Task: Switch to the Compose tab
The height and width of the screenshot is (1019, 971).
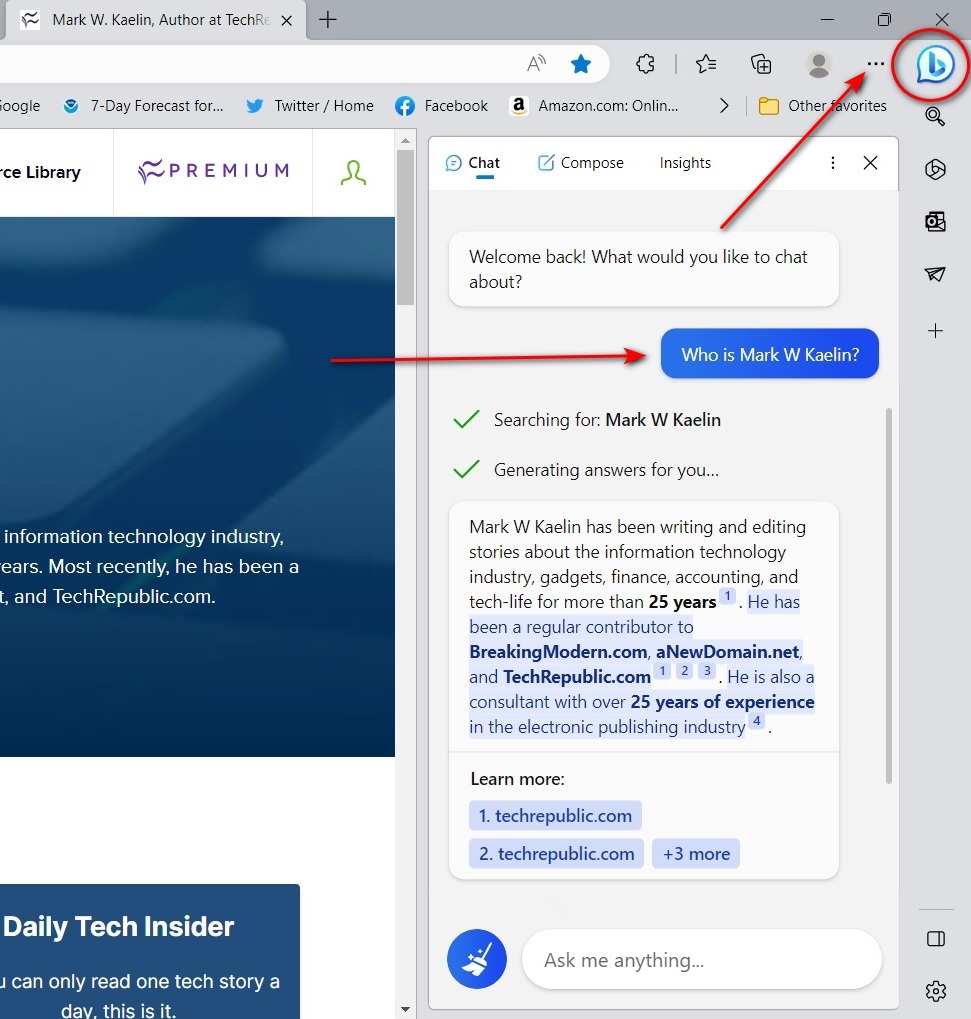Action: pyautogui.click(x=580, y=163)
